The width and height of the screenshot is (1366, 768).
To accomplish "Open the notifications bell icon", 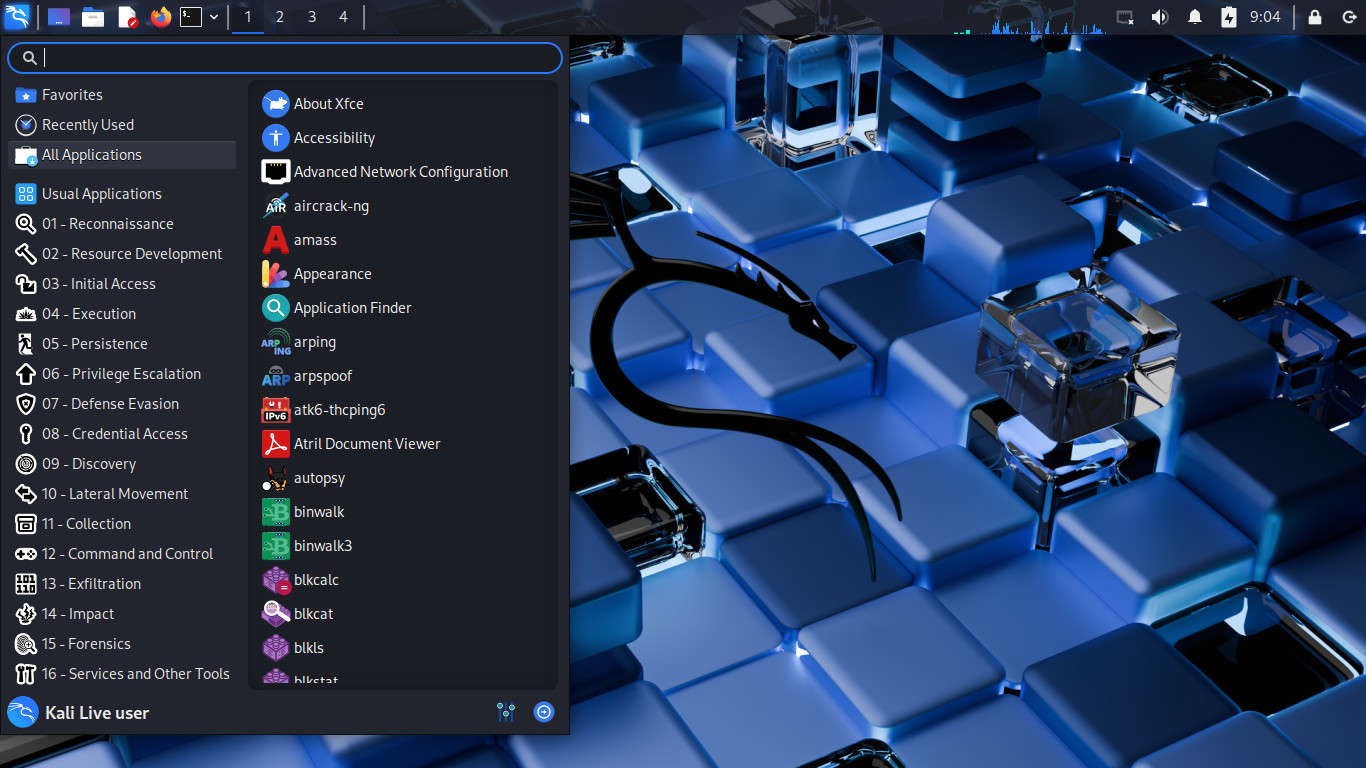I will click(1194, 17).
